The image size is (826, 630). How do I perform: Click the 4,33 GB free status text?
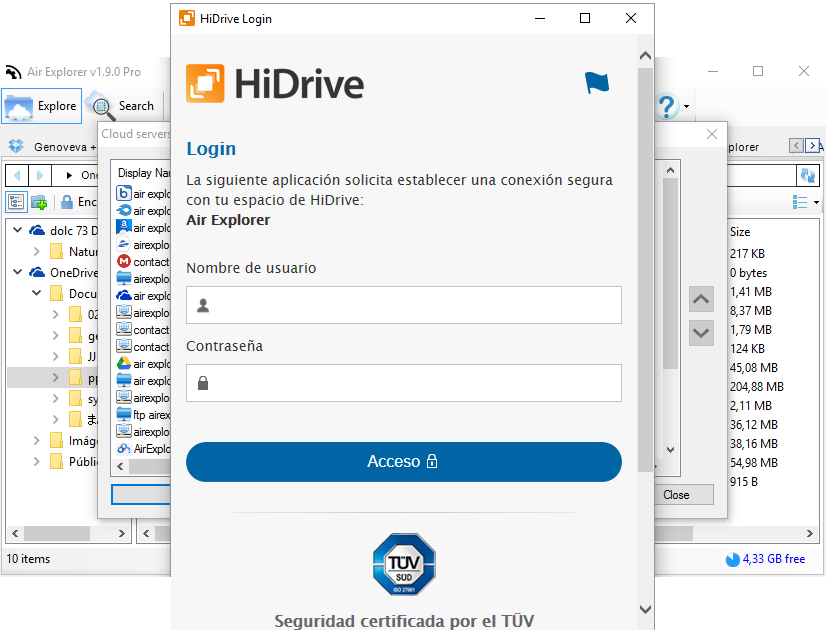(x=774, y=559)
